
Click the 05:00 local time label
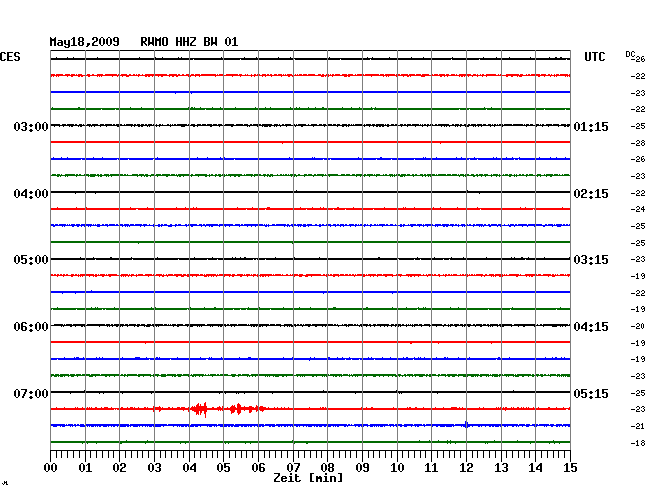31,260
